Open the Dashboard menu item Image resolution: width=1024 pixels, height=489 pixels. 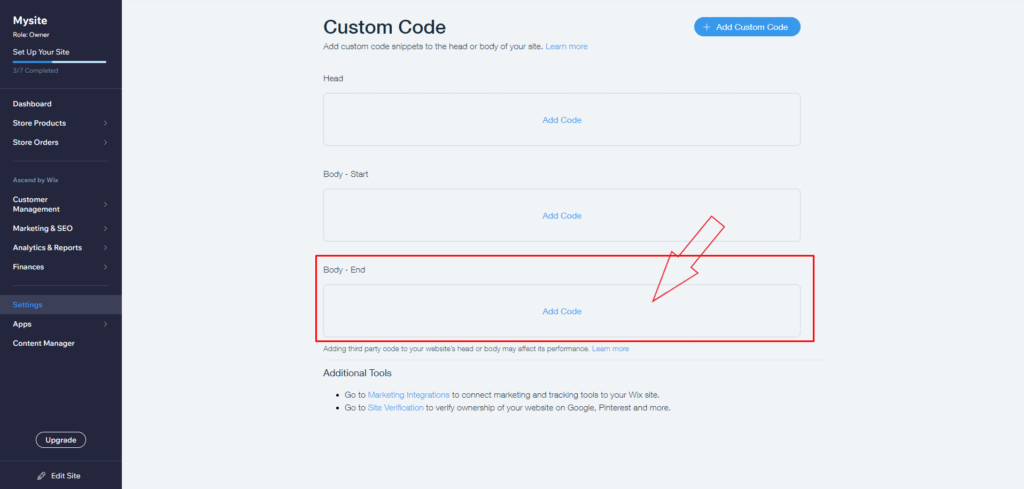[x=32, y=104]
